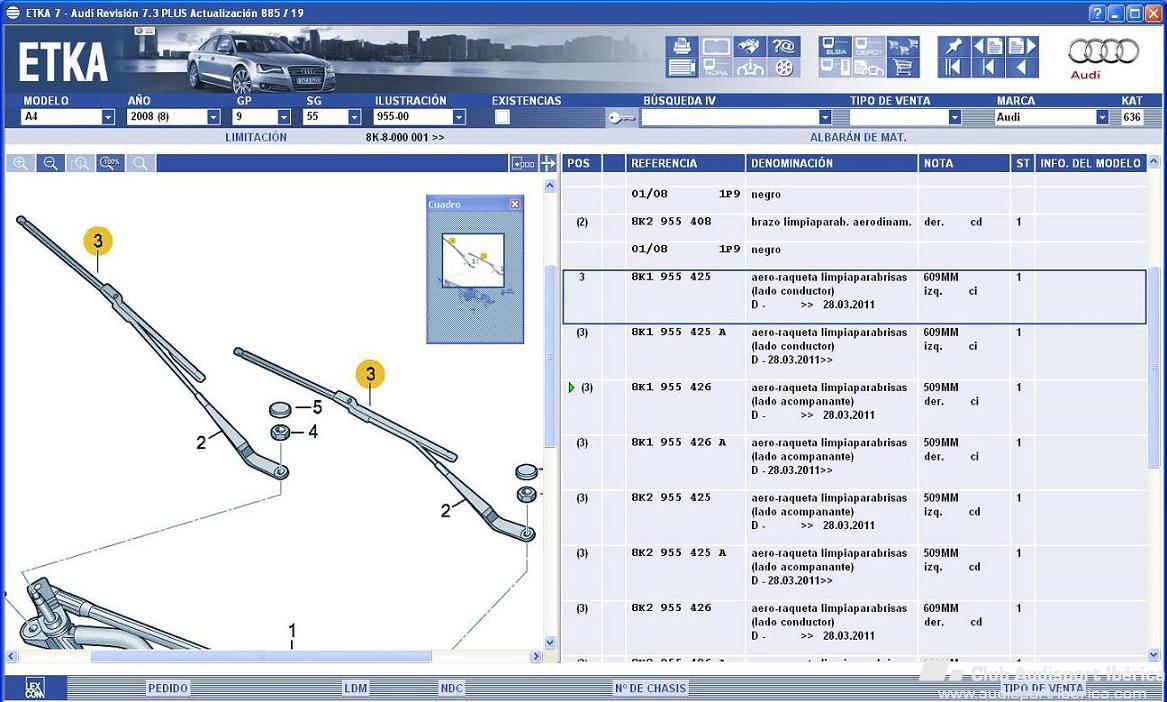Click the double-bar jump to first icon
Image resolution: width=1167 pixels, height=702 pixels.
(x=953, y=68)
